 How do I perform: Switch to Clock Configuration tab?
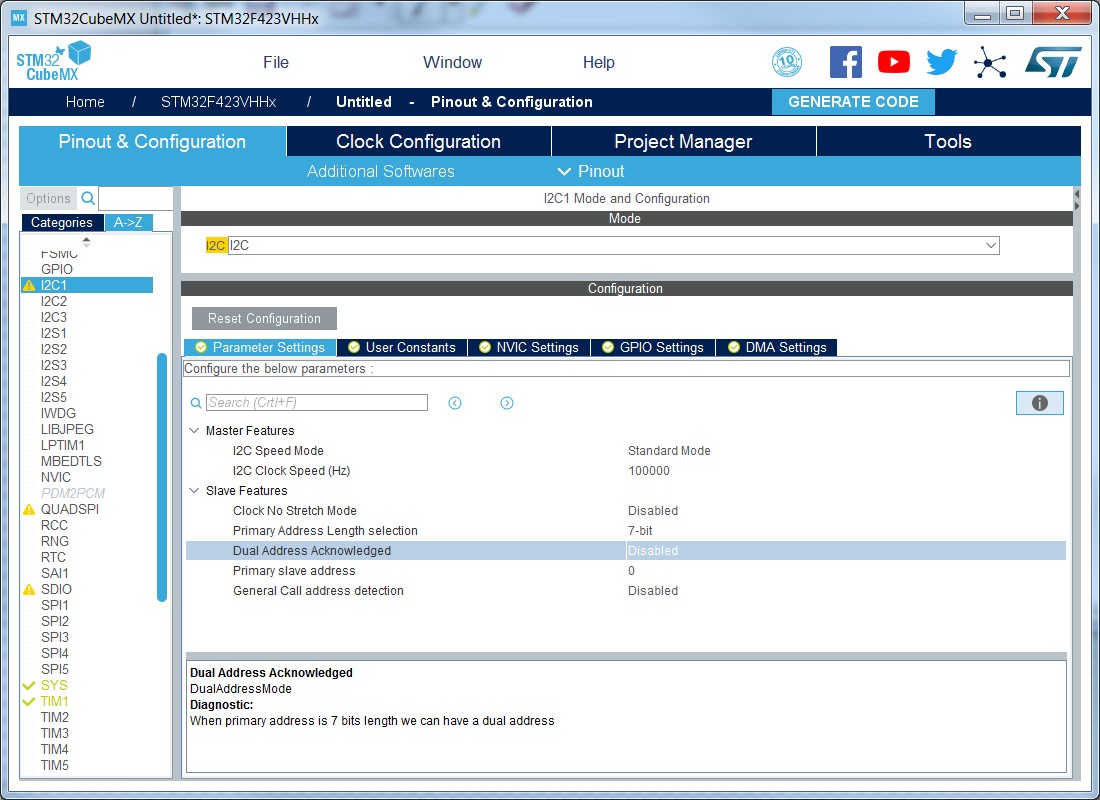(x=419, y=141)
